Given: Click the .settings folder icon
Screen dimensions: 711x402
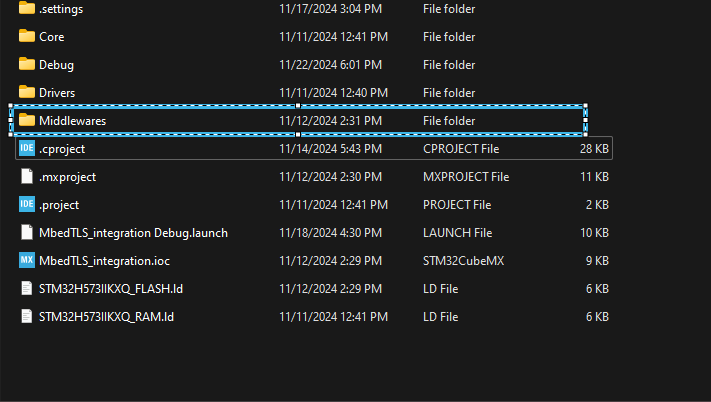Looking at the screenshot, I should (x=27, y=9).
